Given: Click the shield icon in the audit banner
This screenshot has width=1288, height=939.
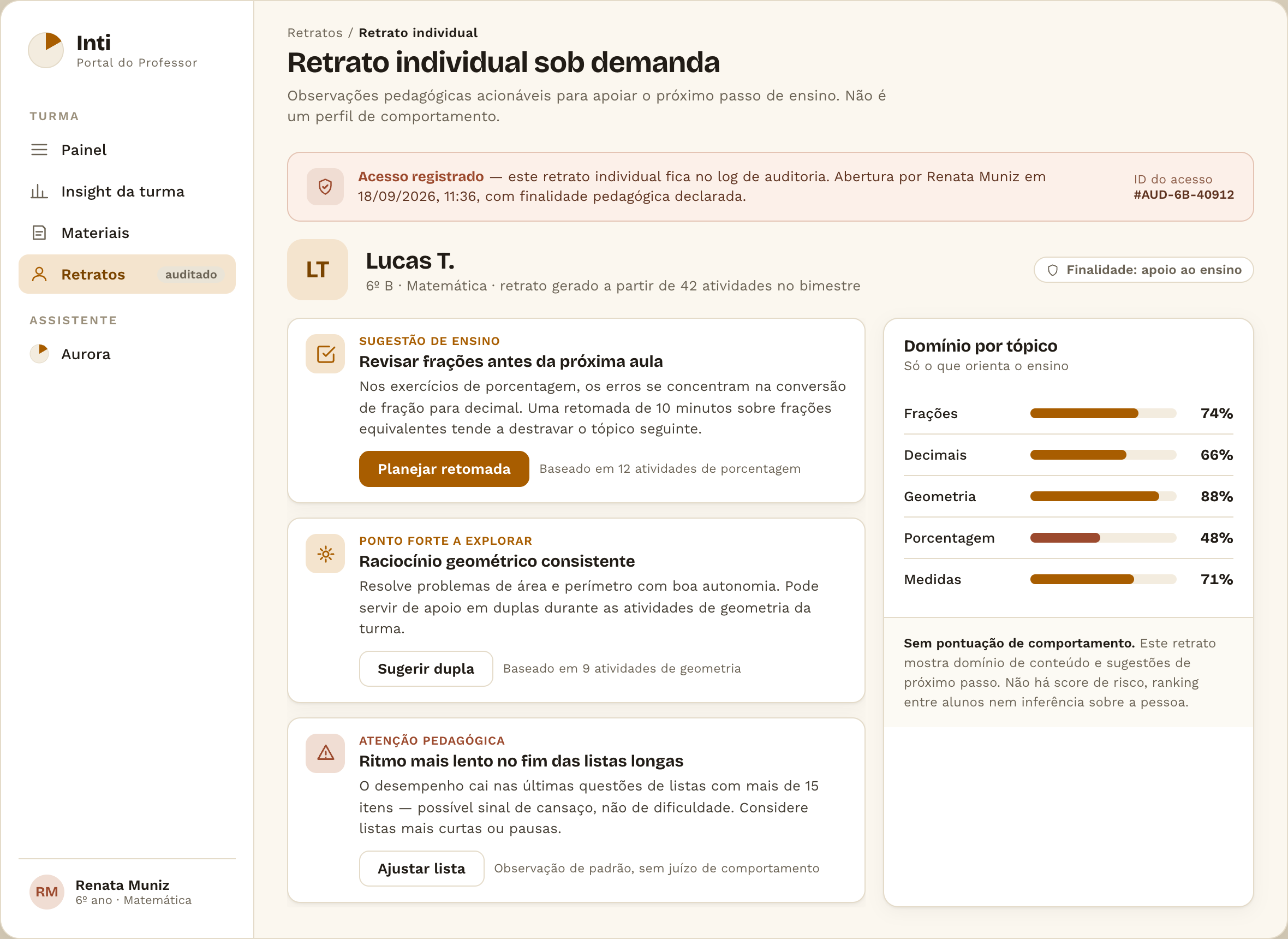Looking at the screenshot, I should point(325,187).
